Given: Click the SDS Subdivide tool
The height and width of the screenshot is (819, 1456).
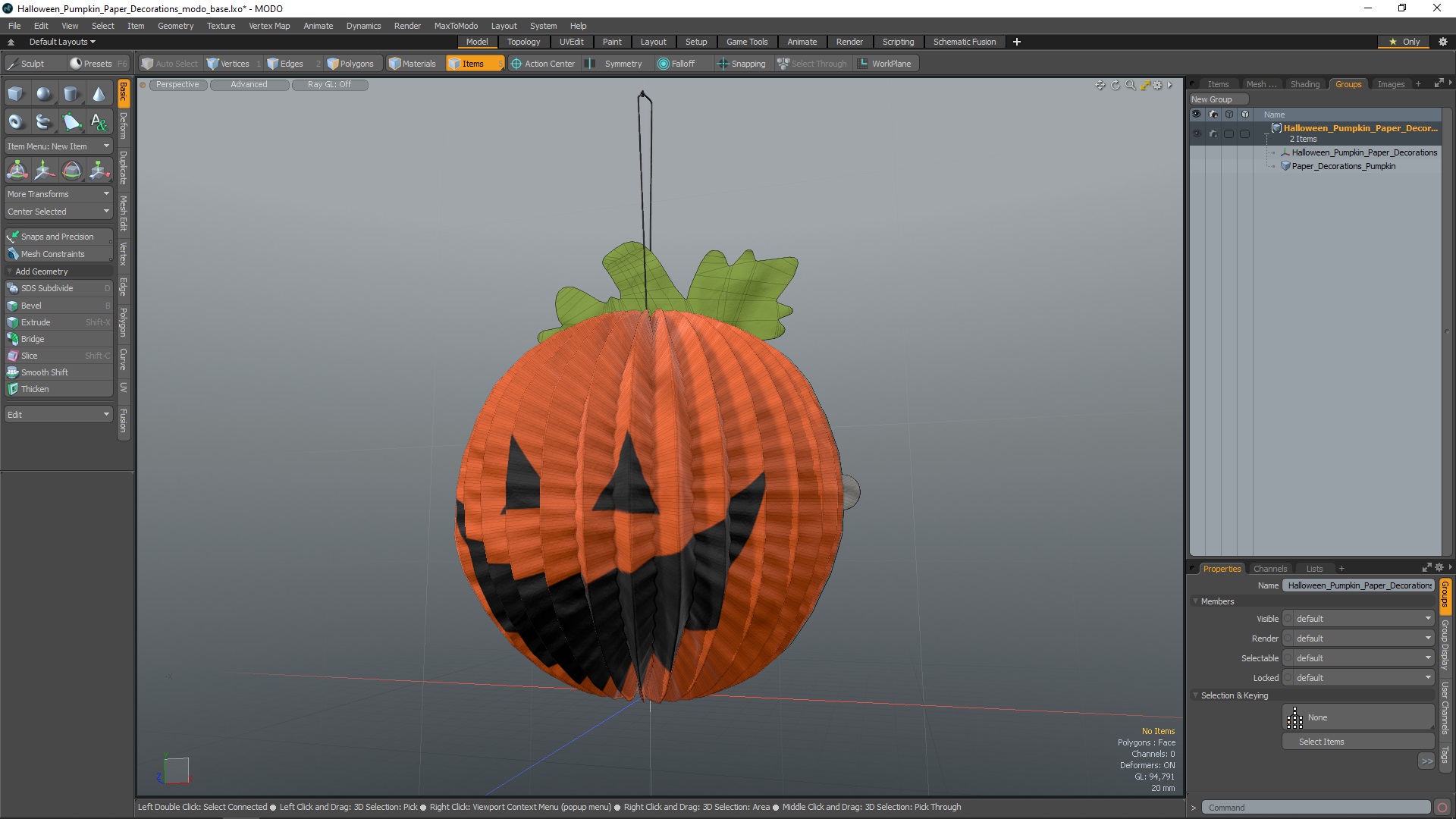Looking at the screenshot, I should [x=58, y=288].
